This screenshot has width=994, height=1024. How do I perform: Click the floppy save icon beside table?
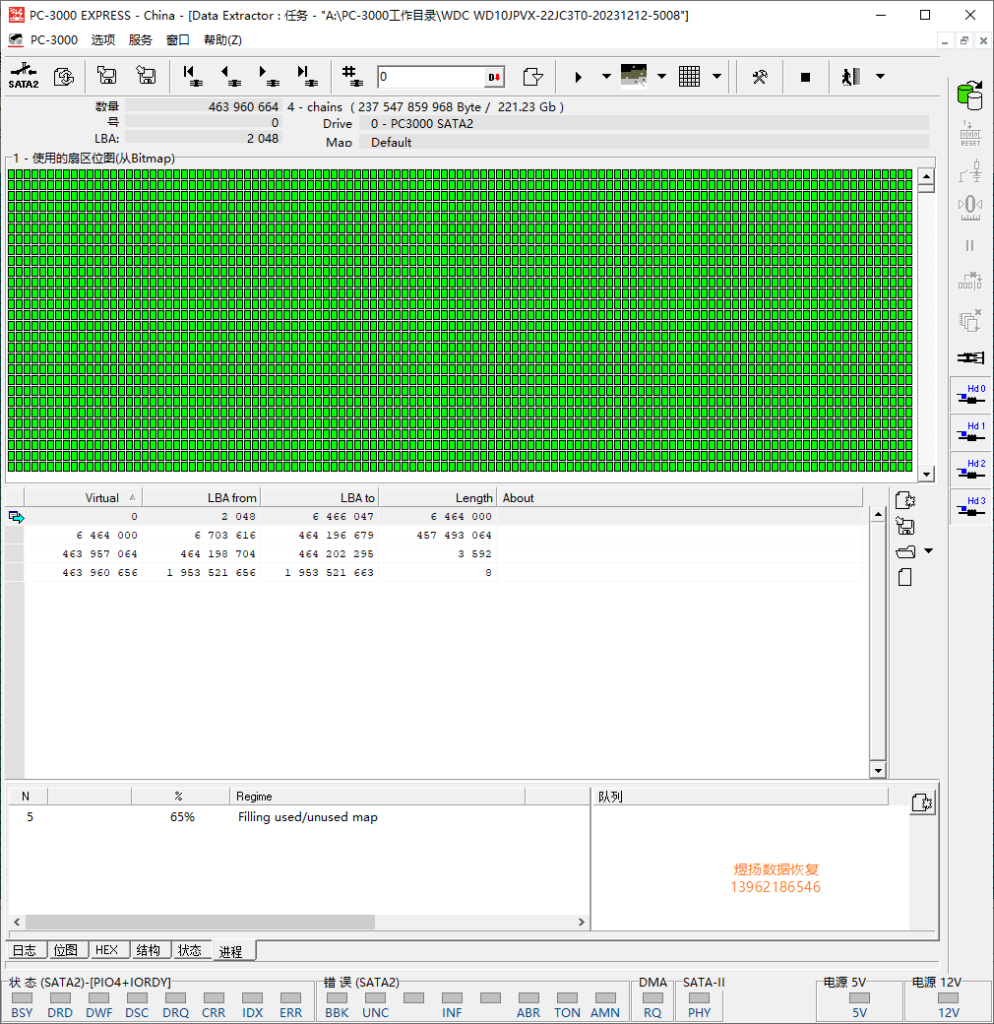(x=905, y=526)
